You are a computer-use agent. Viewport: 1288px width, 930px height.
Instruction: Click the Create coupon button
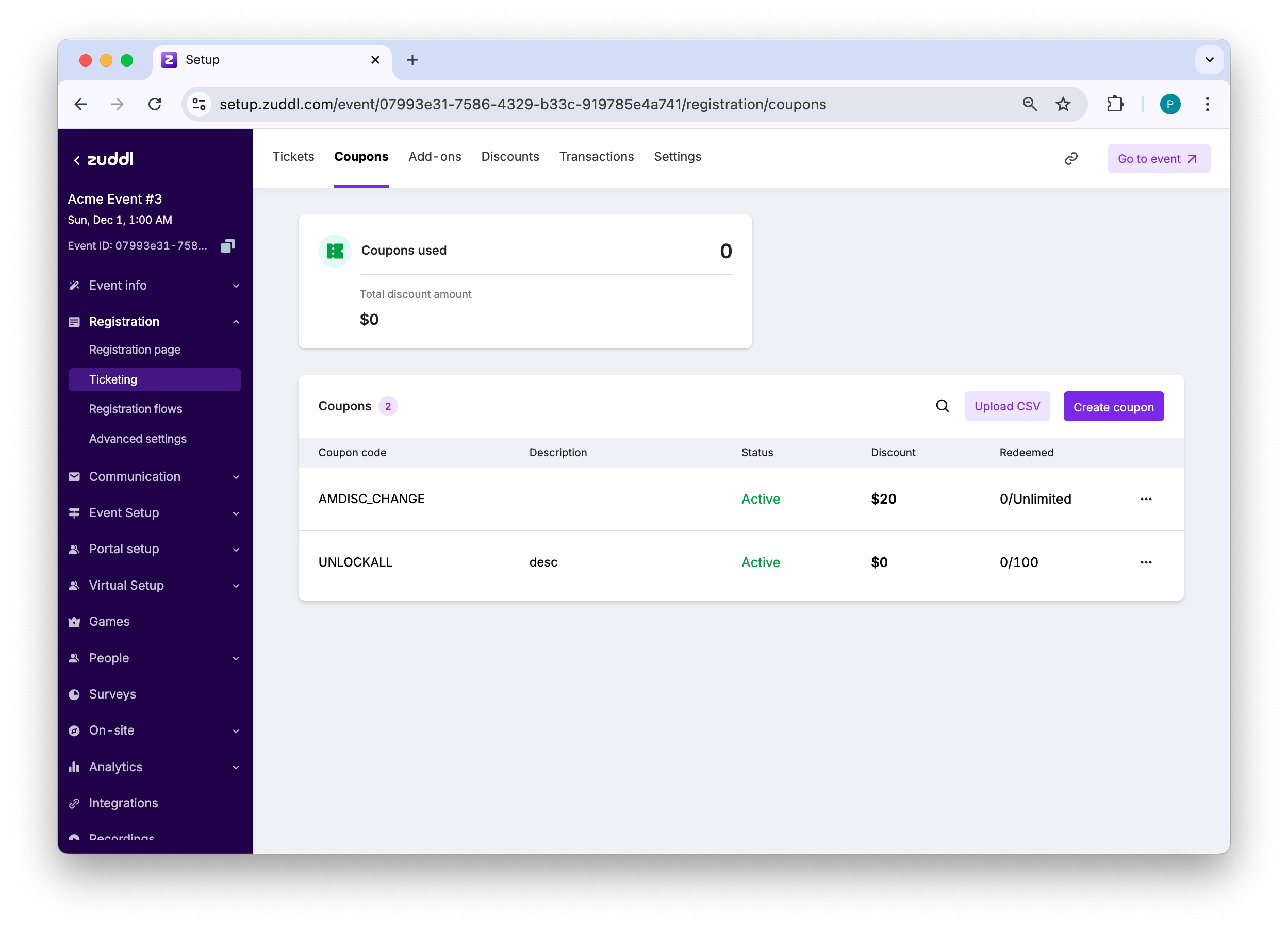click(x=1113, y=407)
